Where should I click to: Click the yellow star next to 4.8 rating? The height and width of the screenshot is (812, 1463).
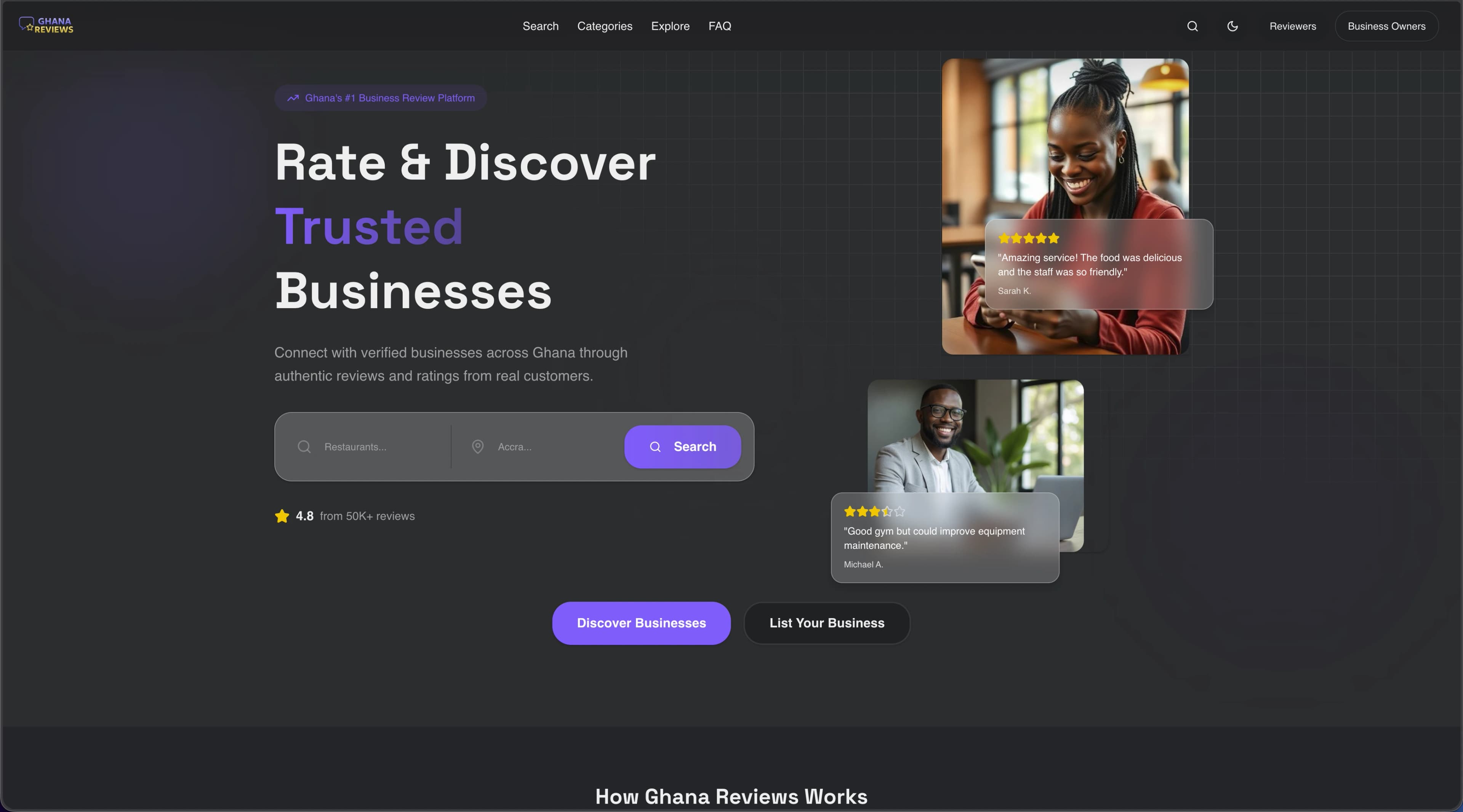(x=281, y=516)
